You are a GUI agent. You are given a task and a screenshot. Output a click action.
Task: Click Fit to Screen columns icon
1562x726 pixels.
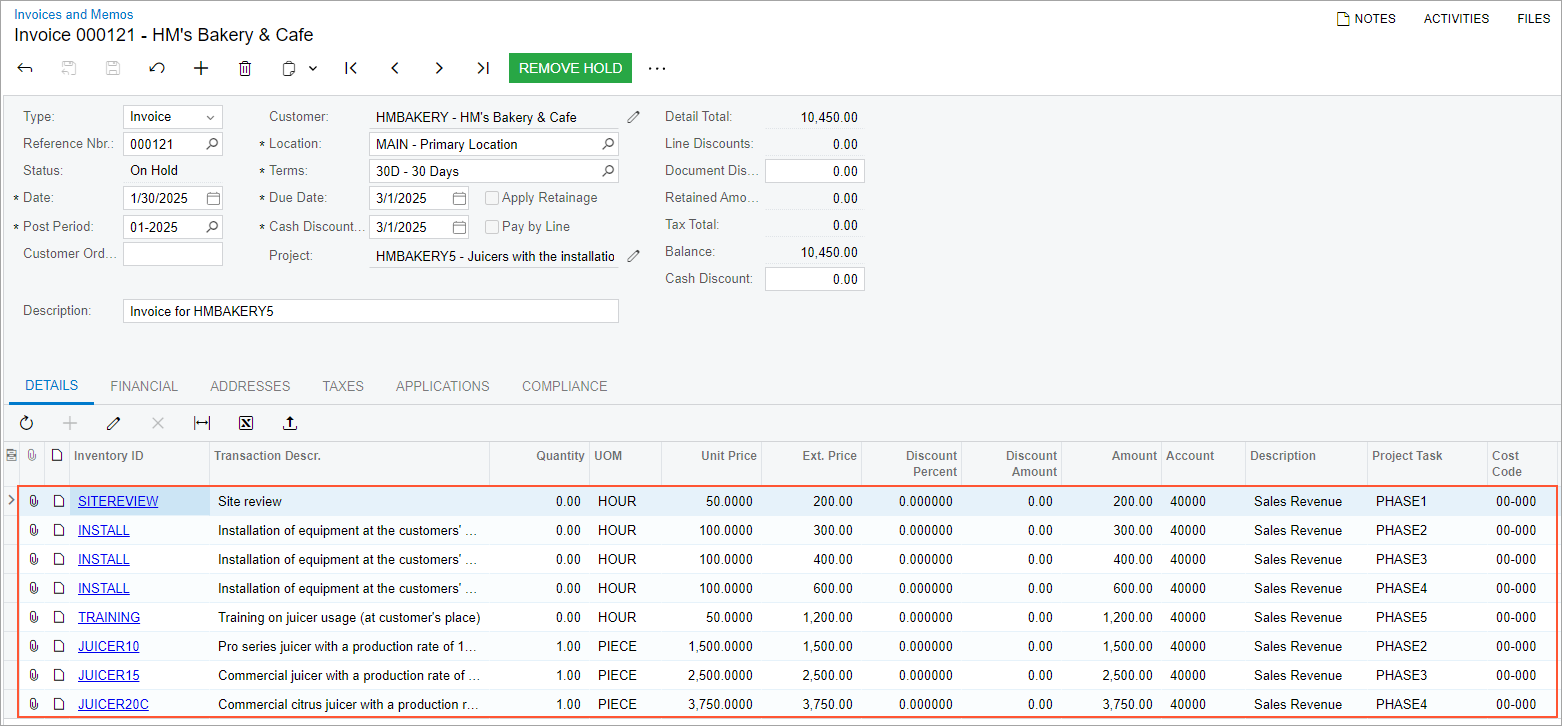coord(202,423)
